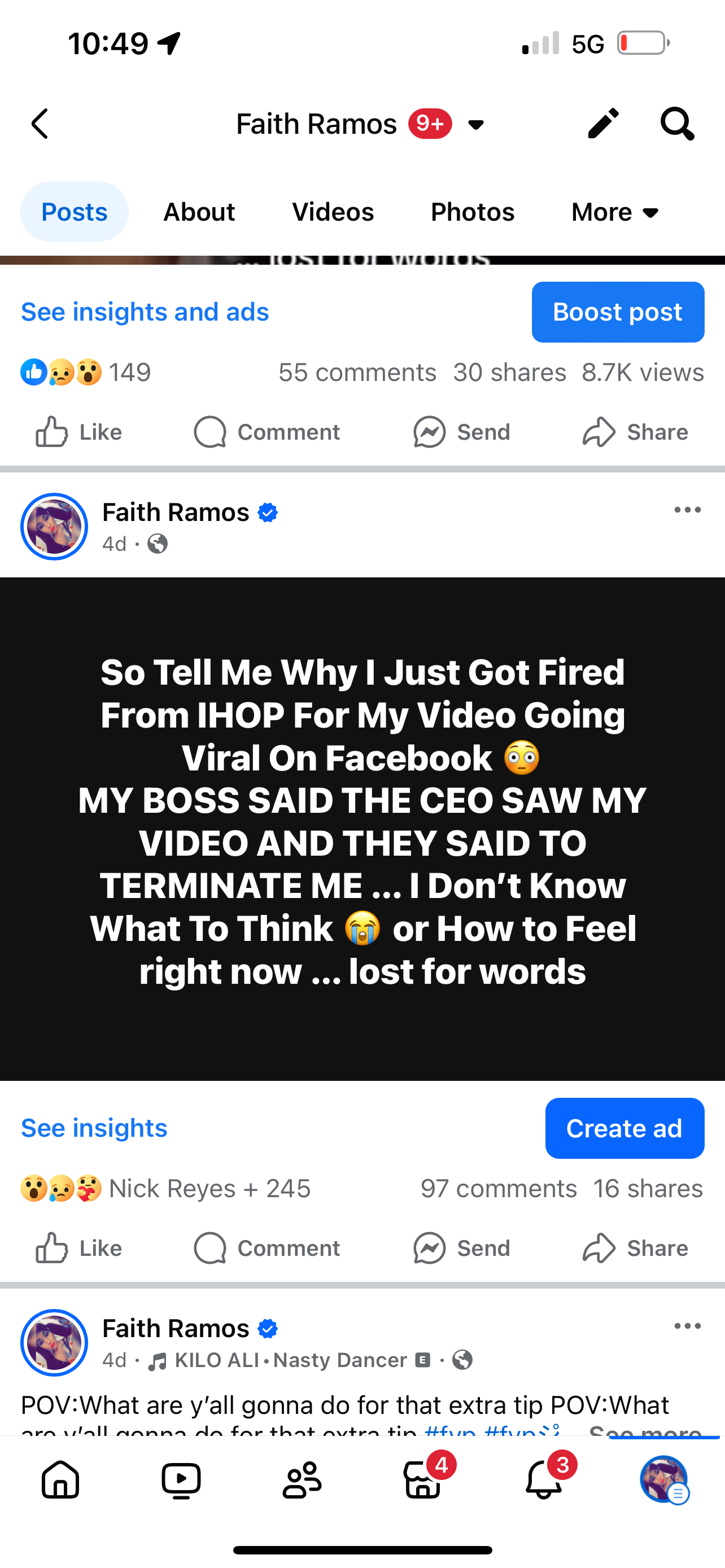The width and height of the screenshot is (725, 1568).
Task: Tap the back arrow icon
Action: [40, 124]
